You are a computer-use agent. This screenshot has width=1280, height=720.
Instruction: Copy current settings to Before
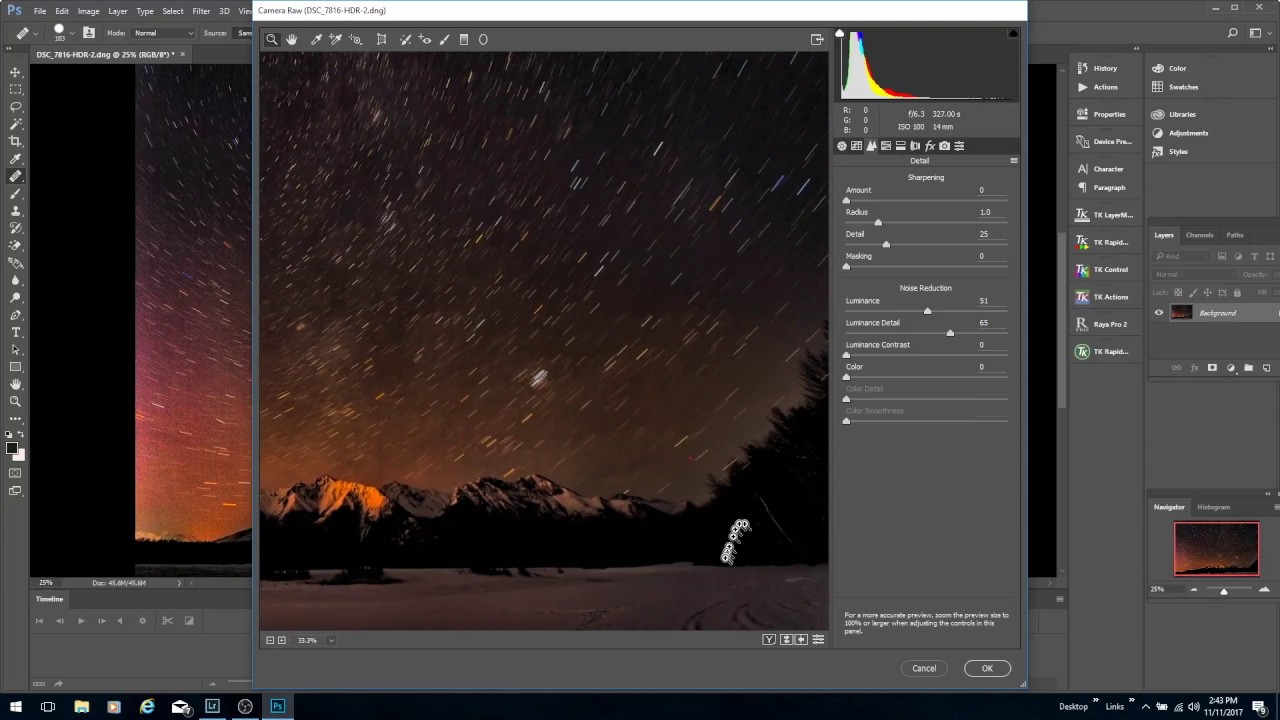tap(802, 640)
